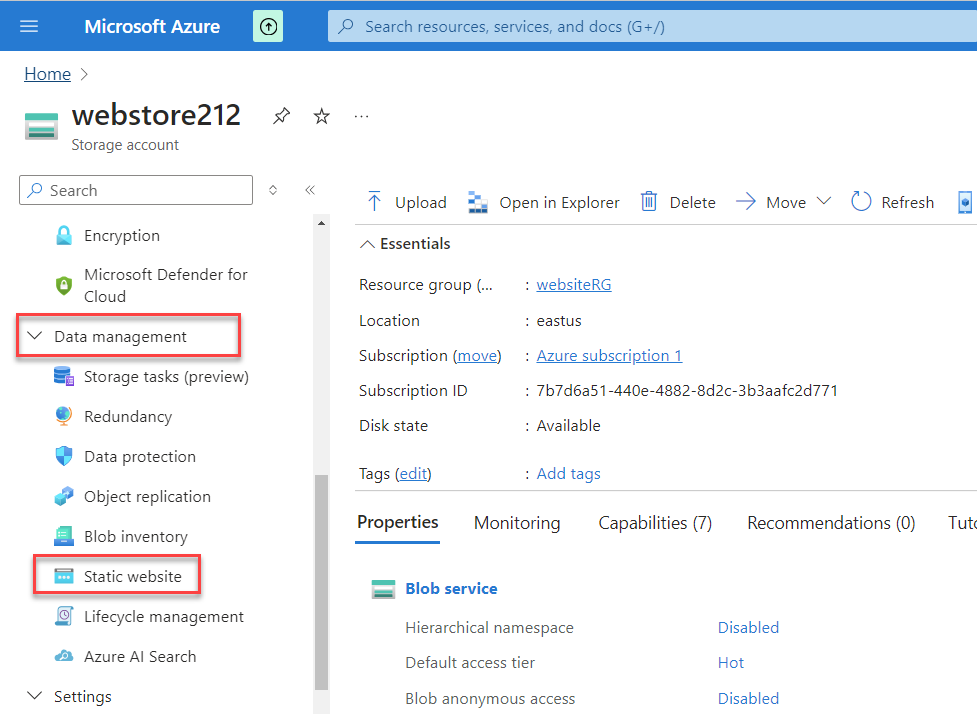Image resolution: width=977 pixels, height=714 pixels.
Task: Open Static website in the sidebar
Action: (x=132, y=577)
